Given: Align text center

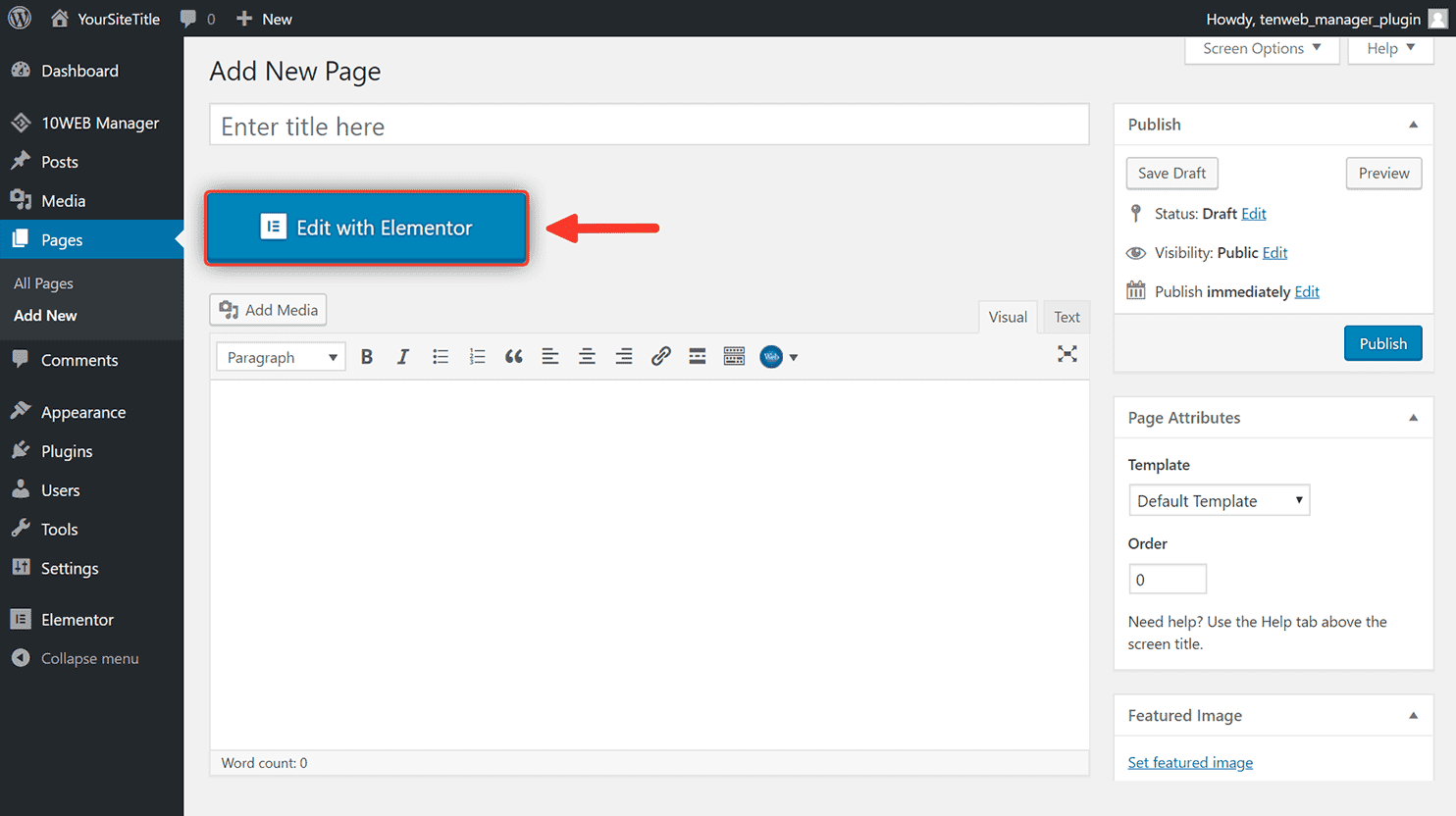Looking at the screenshot, I should pyautogui.click(x=587, y=357).
